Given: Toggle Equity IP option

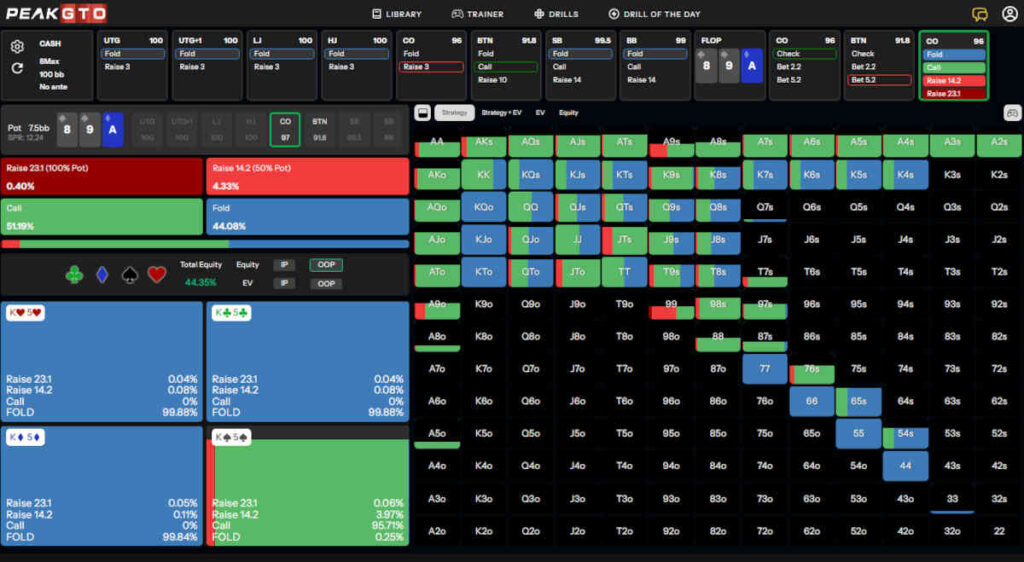Looking at the screenshot, I should (x=284, y=265).
